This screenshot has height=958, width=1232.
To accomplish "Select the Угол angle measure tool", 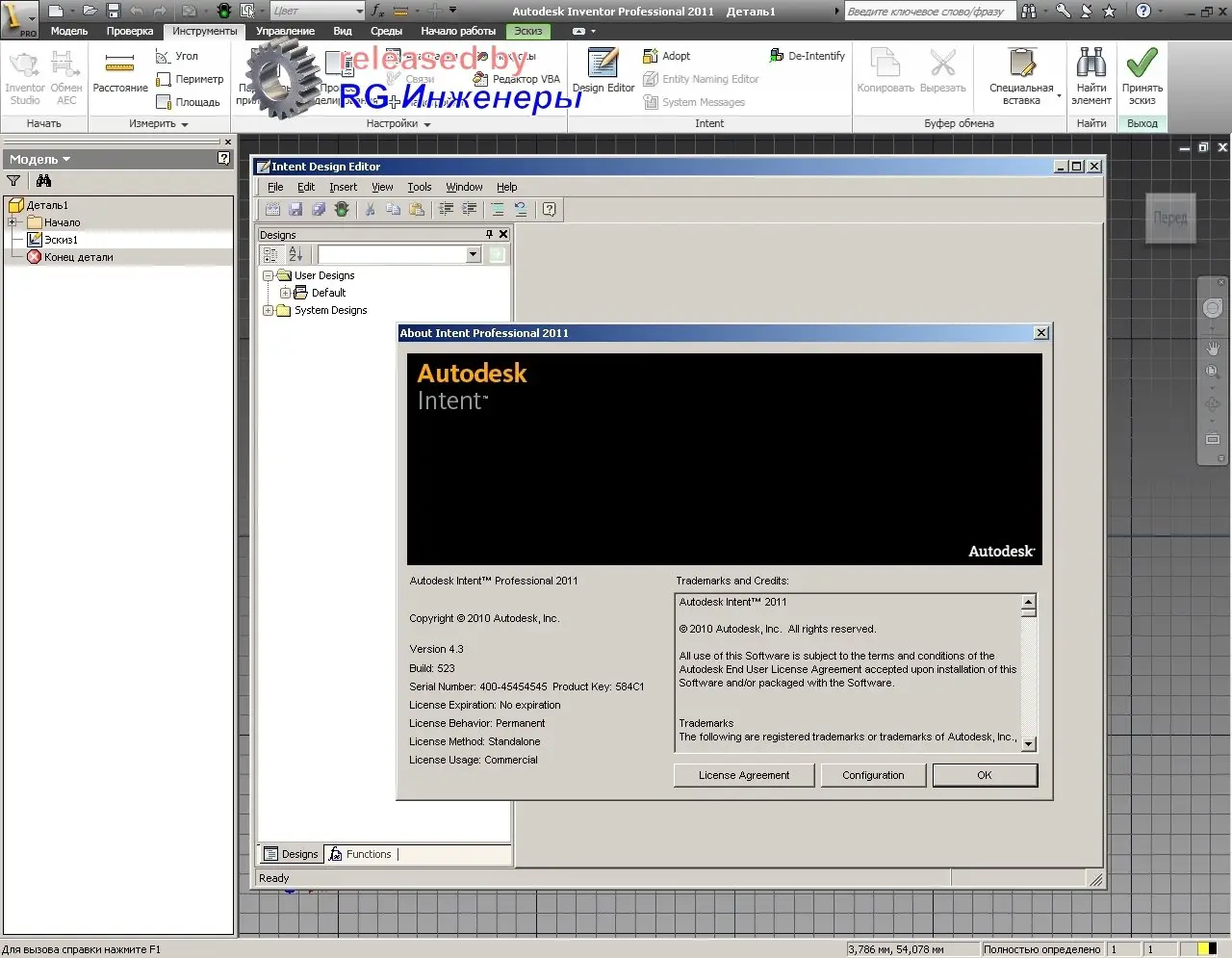I will pyautogui.click(x=177, y=56).
